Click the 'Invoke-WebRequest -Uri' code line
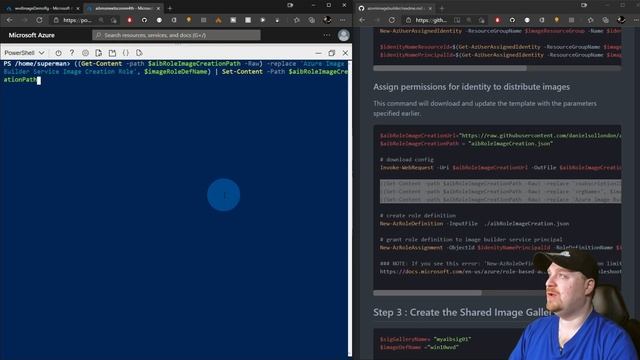This screenshot has width=640, height=360. pos(500,167)
